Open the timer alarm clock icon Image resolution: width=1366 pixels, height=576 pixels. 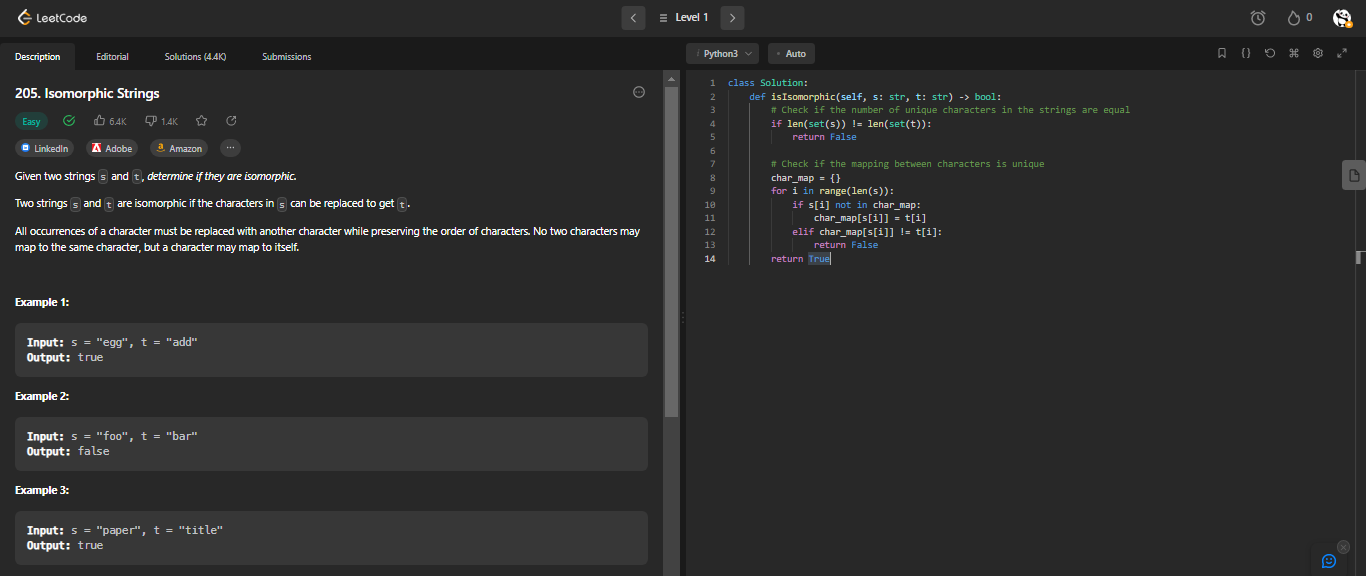tap(1258, 18)
